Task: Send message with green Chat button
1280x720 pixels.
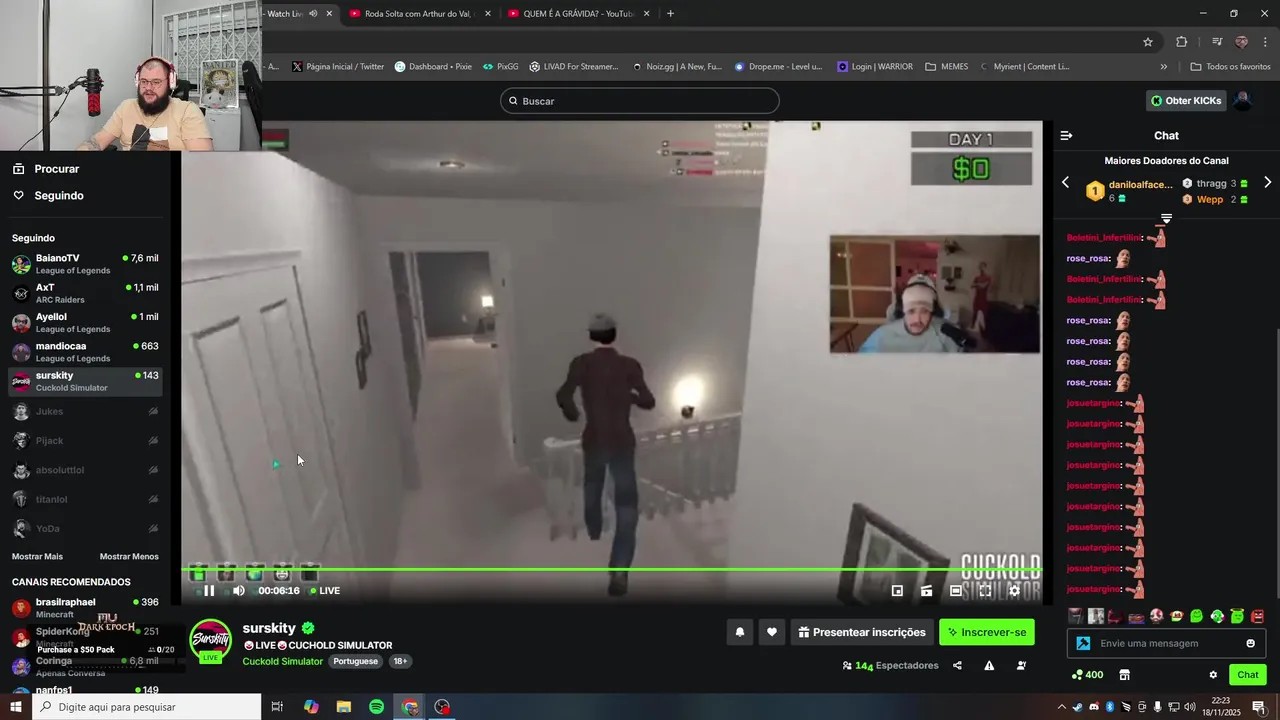Action: (1247, 675)
